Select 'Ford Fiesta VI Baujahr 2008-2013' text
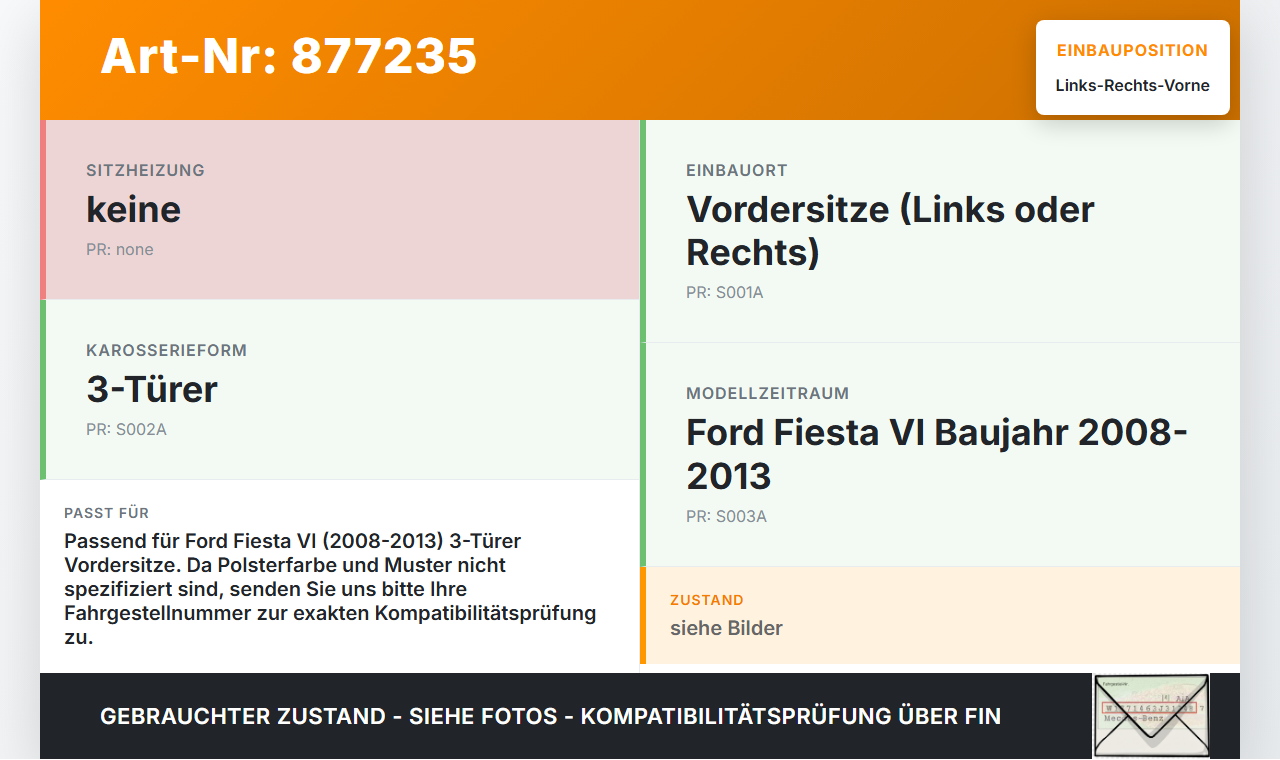 pos(936,454)
